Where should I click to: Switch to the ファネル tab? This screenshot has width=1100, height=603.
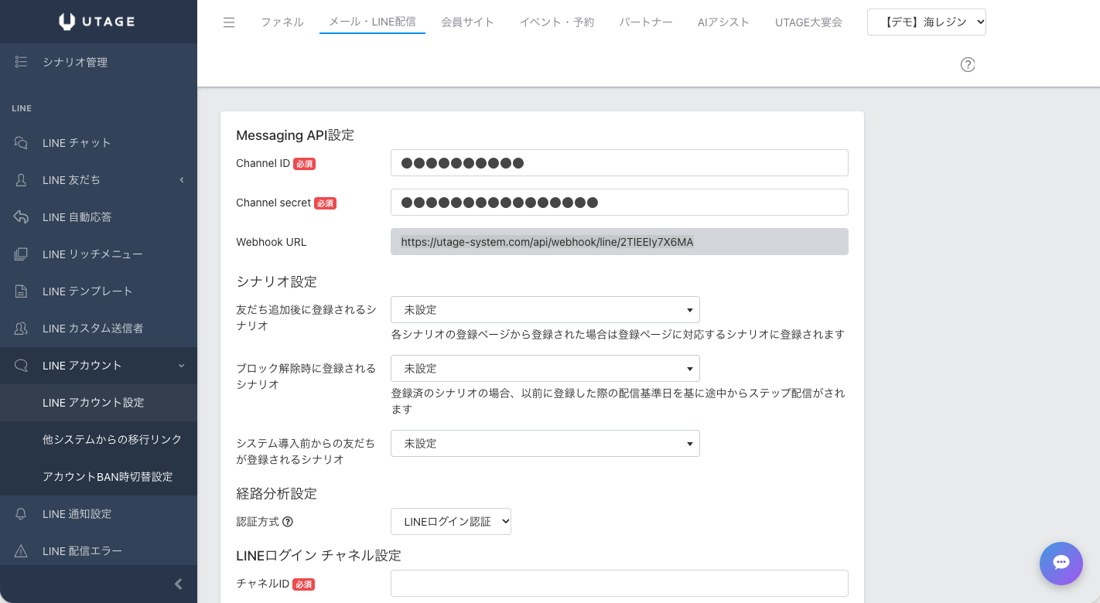(x=282, y=22)
